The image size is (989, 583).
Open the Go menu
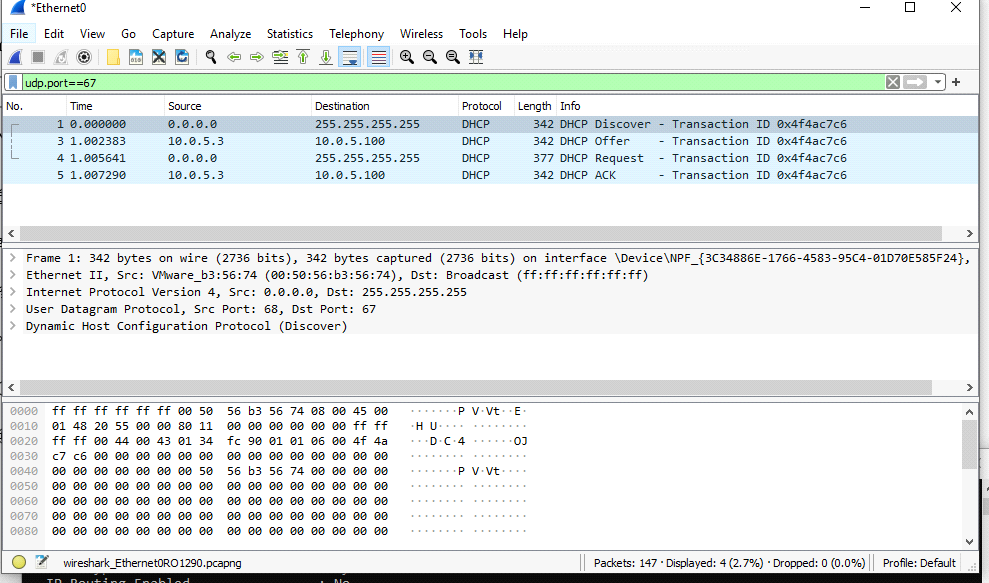(129, 34)
